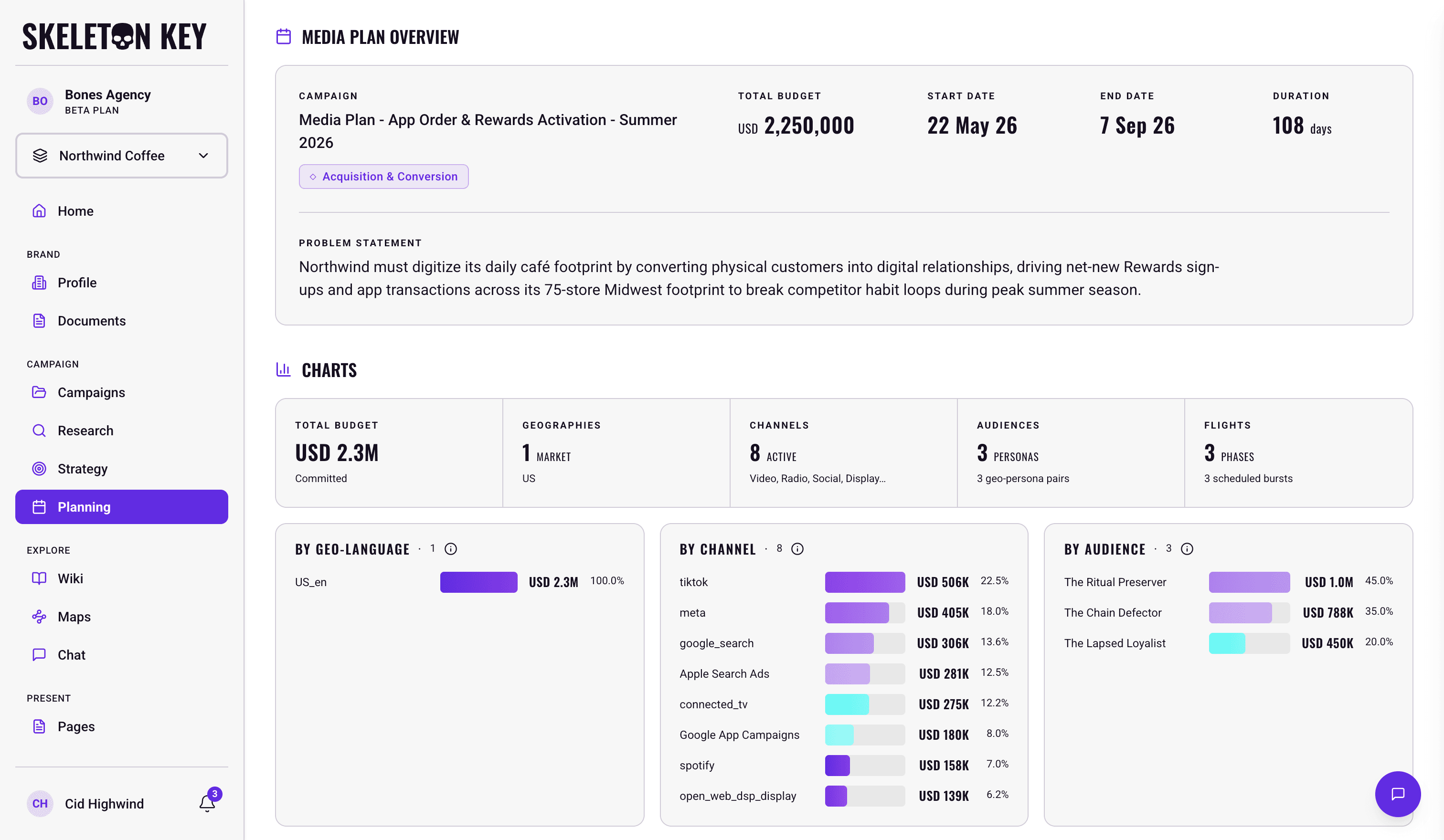
Task: Click the Skeleton Key logo
Action: (115, 37)
